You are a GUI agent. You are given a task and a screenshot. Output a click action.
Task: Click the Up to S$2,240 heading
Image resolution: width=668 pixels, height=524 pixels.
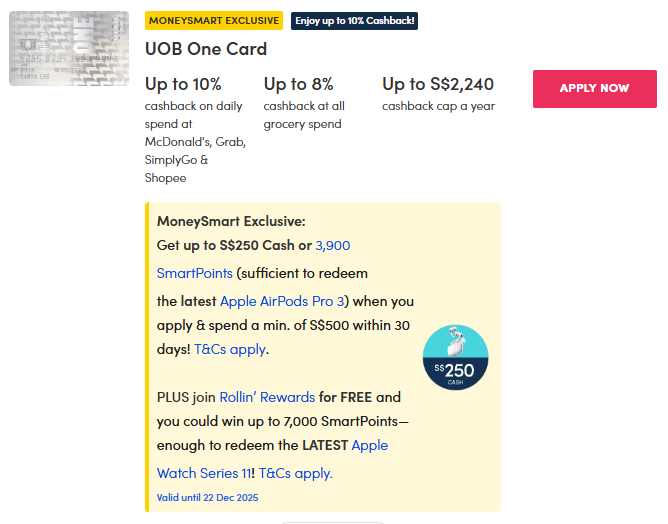tap(438, 85)
